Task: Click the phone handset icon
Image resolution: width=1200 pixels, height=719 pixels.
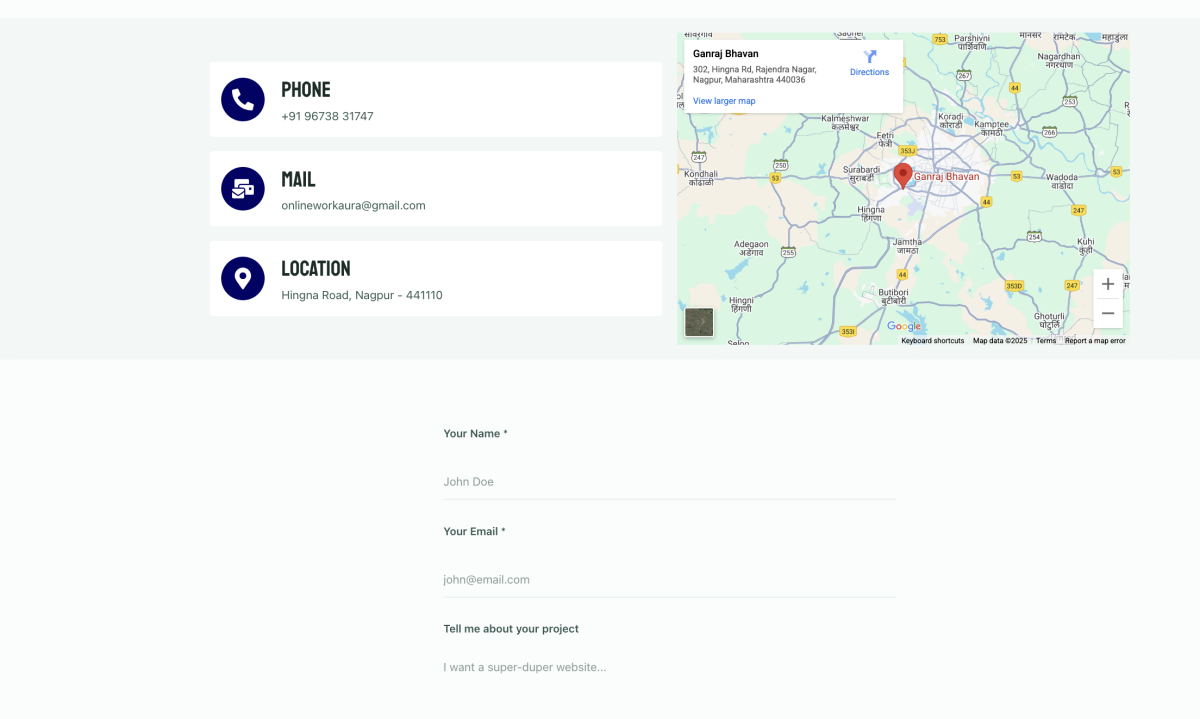Action: [242, 100]
